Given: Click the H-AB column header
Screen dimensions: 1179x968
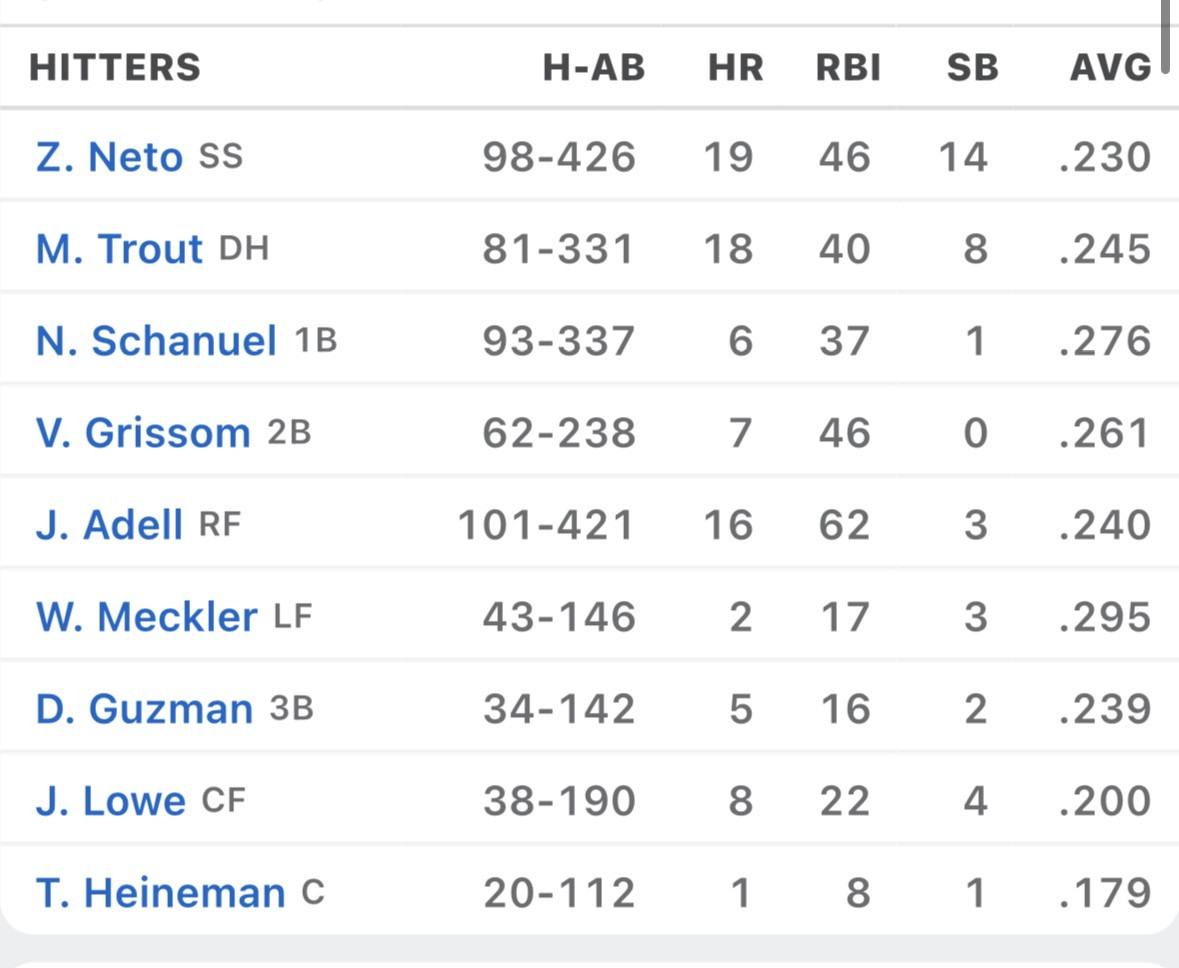Looking at the screenshot, I should (x=594, y=67).
